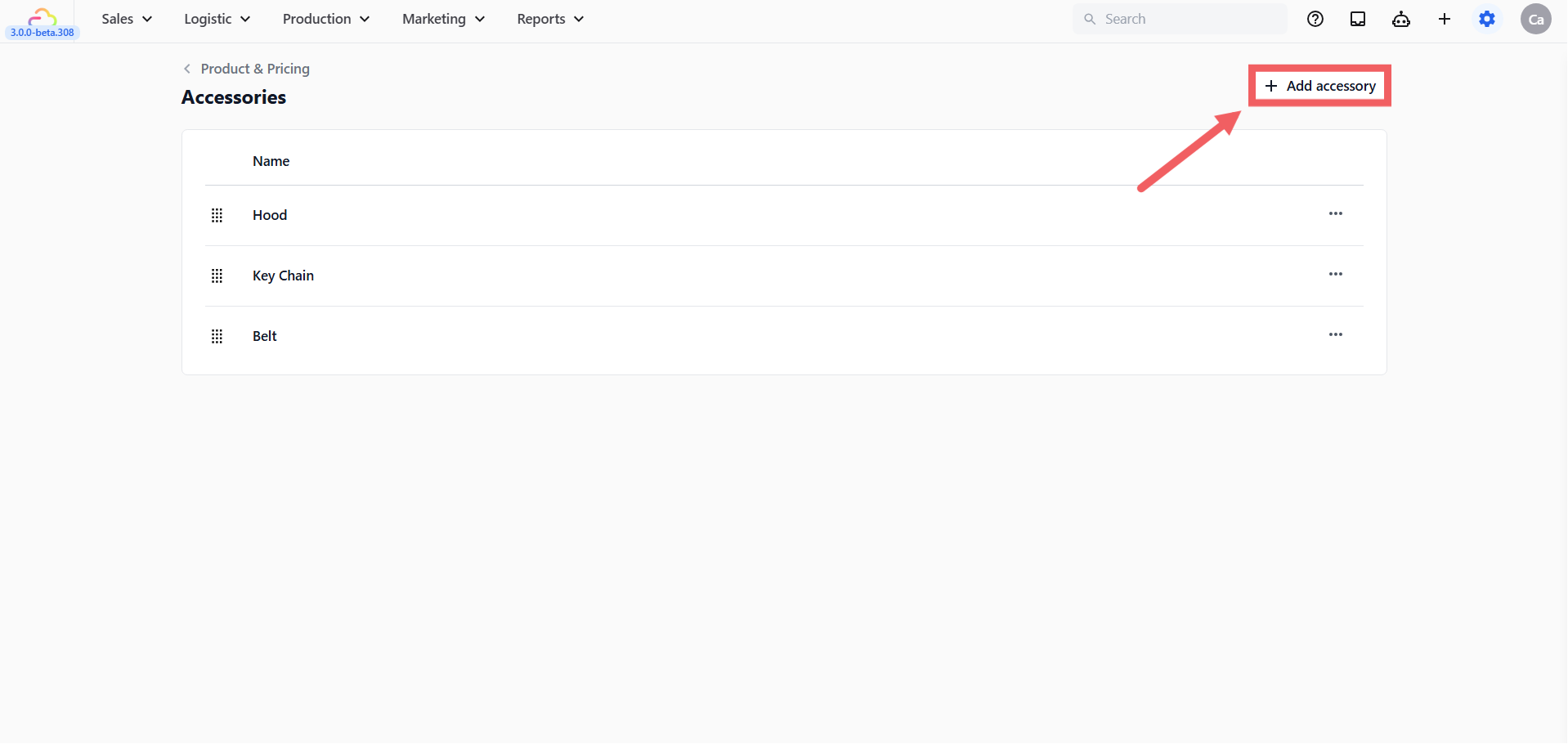Expand the Production menu
The width and height of the screenshot is (1568, 744).
tap(325, 19)
